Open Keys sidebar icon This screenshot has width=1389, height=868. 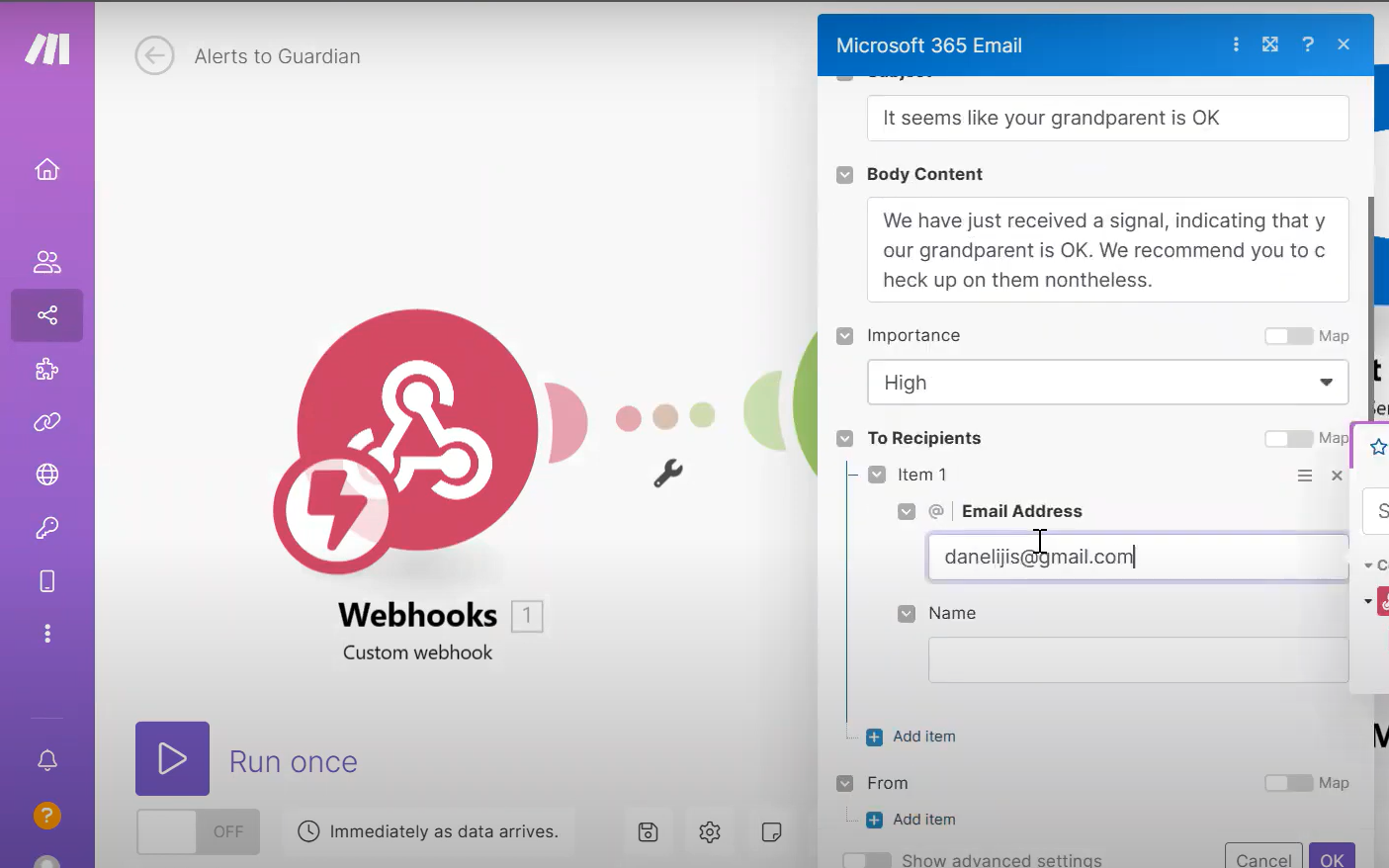pyautogui.click(x=47, y=528)
